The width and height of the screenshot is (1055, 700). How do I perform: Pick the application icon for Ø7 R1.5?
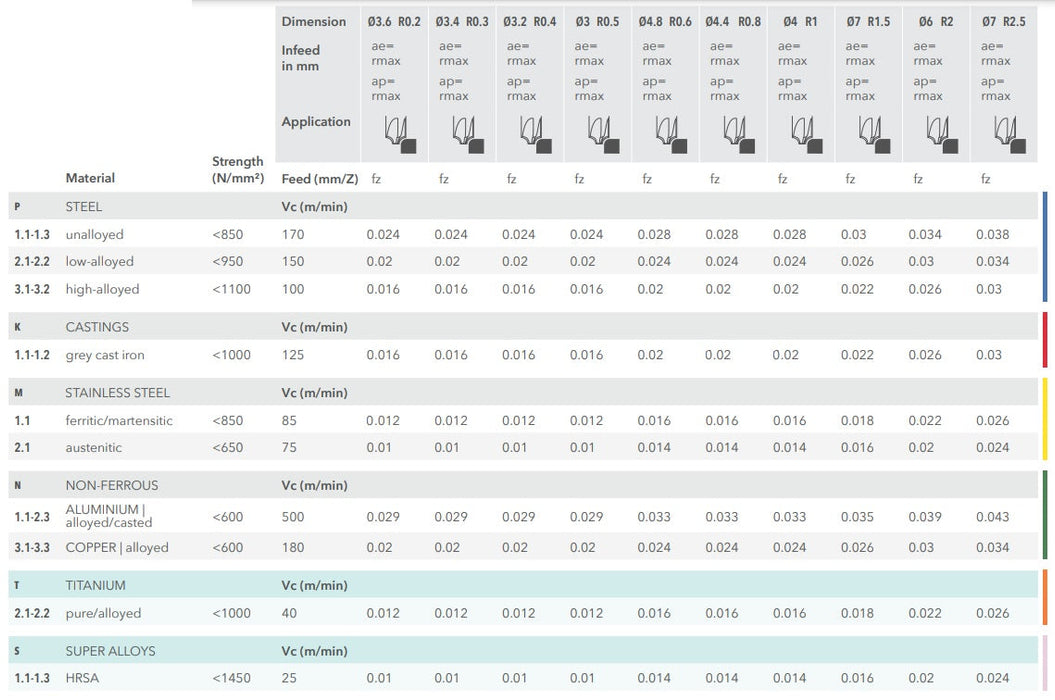[875, 134]
